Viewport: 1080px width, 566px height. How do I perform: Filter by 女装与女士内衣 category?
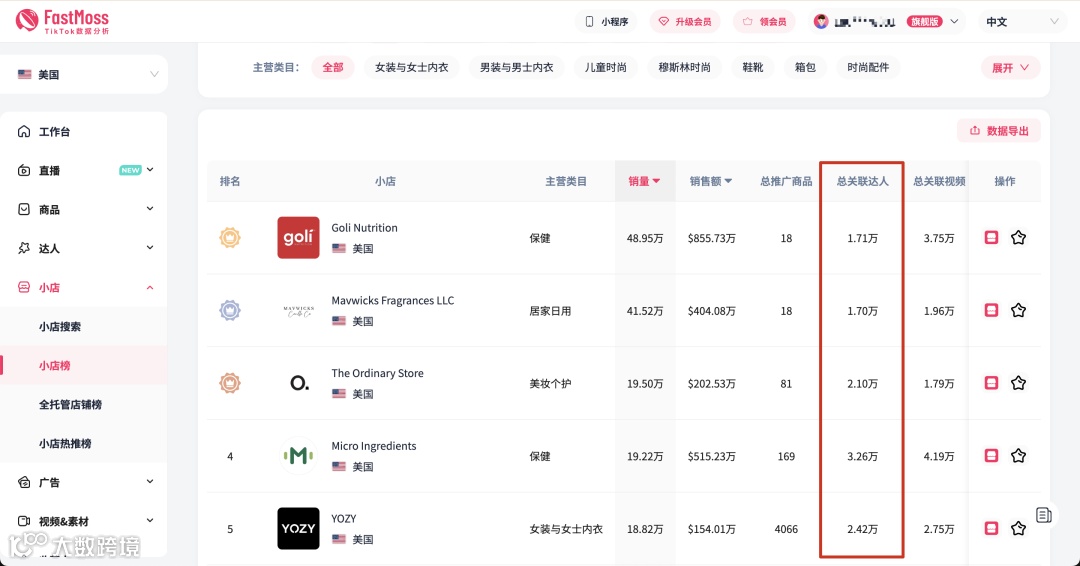(411, 67)
